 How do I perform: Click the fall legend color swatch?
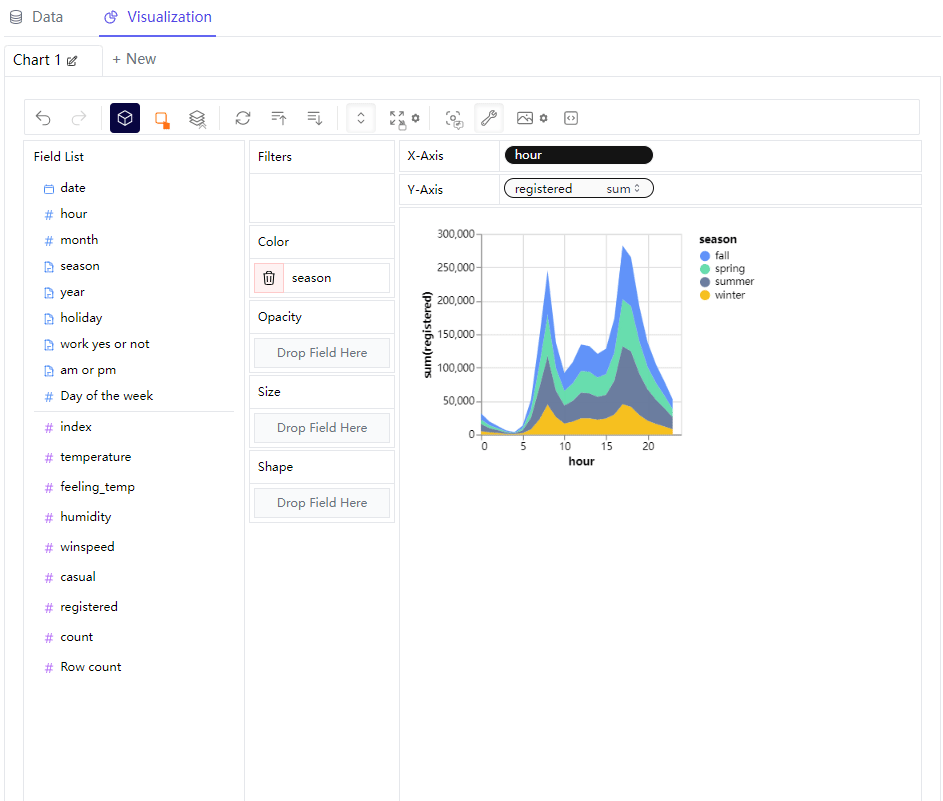(x=705, y=256)
